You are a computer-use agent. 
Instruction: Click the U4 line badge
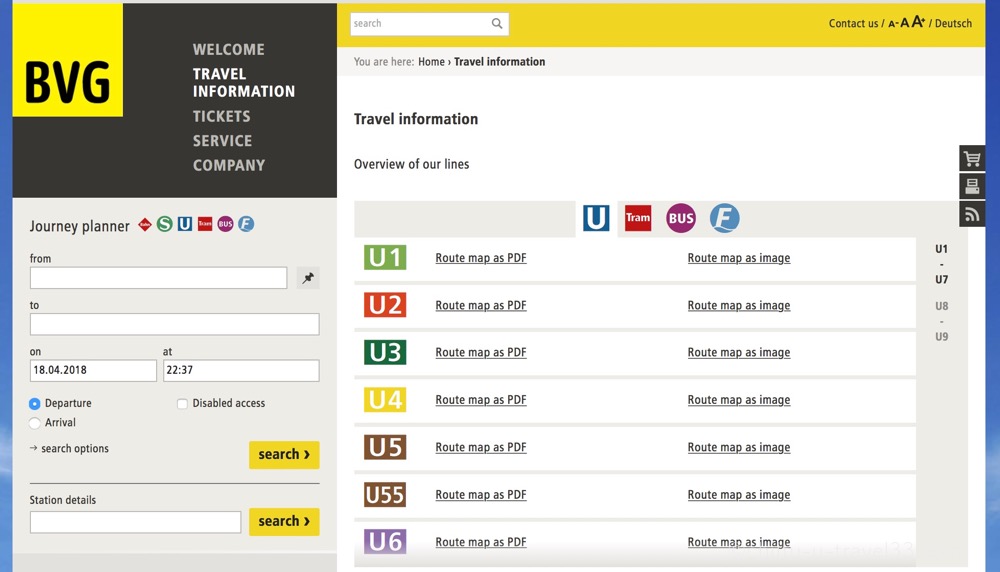[385, 400]
